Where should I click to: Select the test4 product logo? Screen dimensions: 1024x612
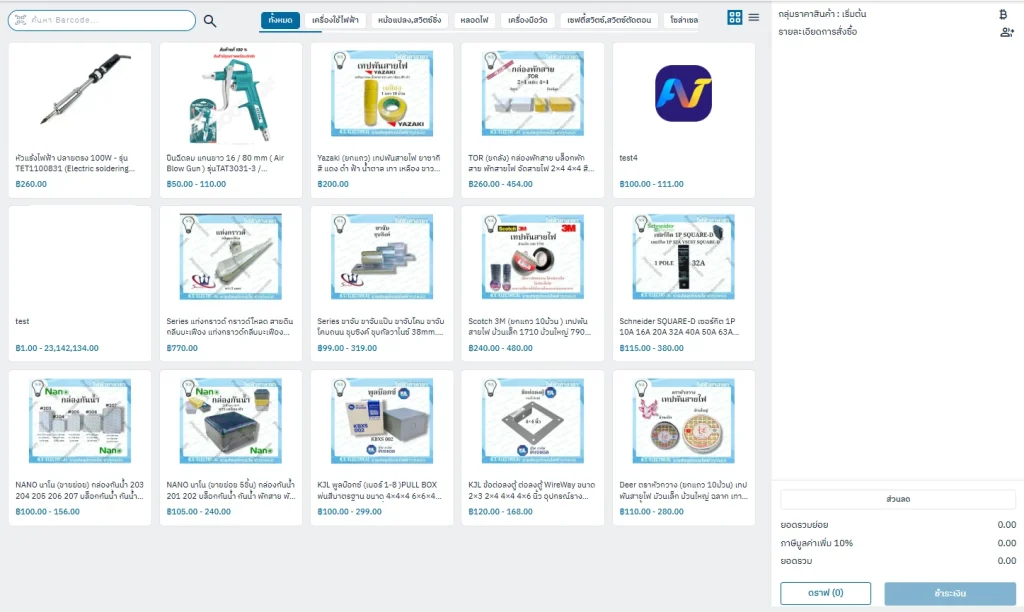tap(683, 97)
